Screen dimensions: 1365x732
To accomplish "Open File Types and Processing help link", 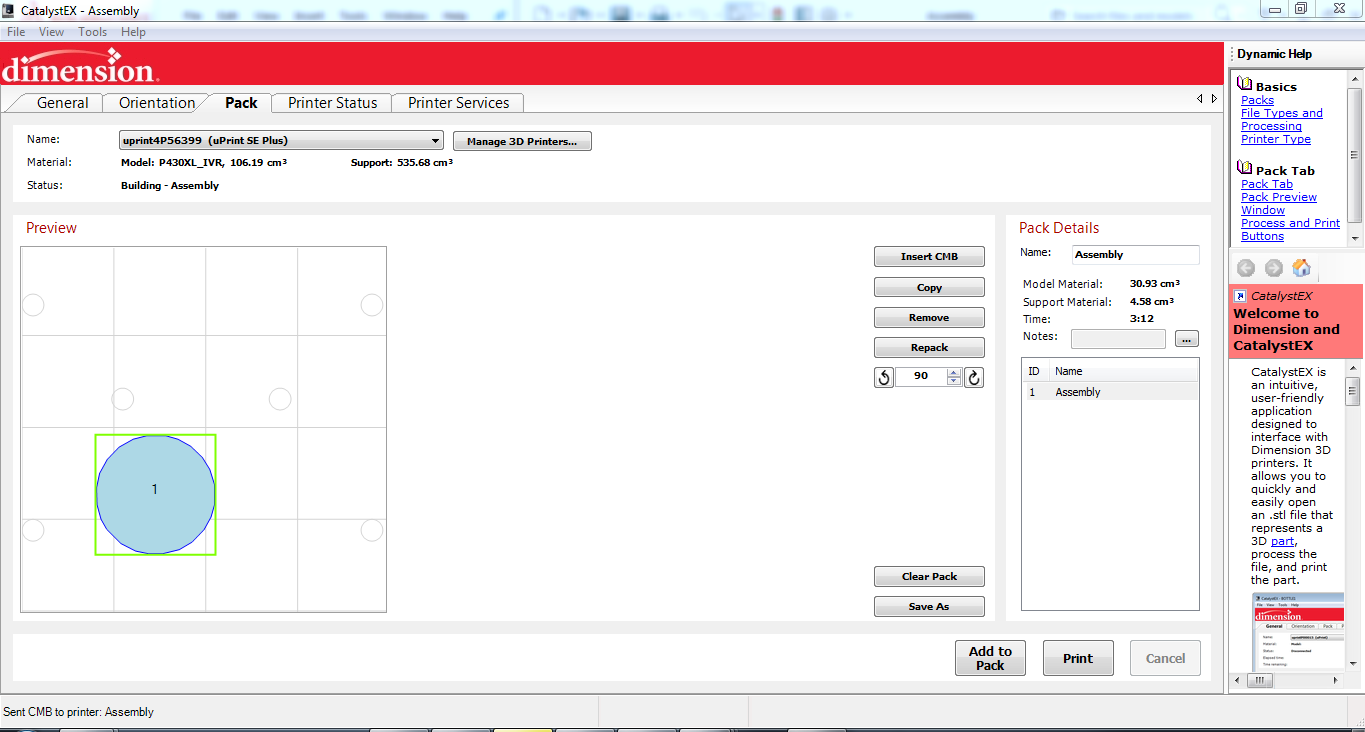I will [1281, 120].
